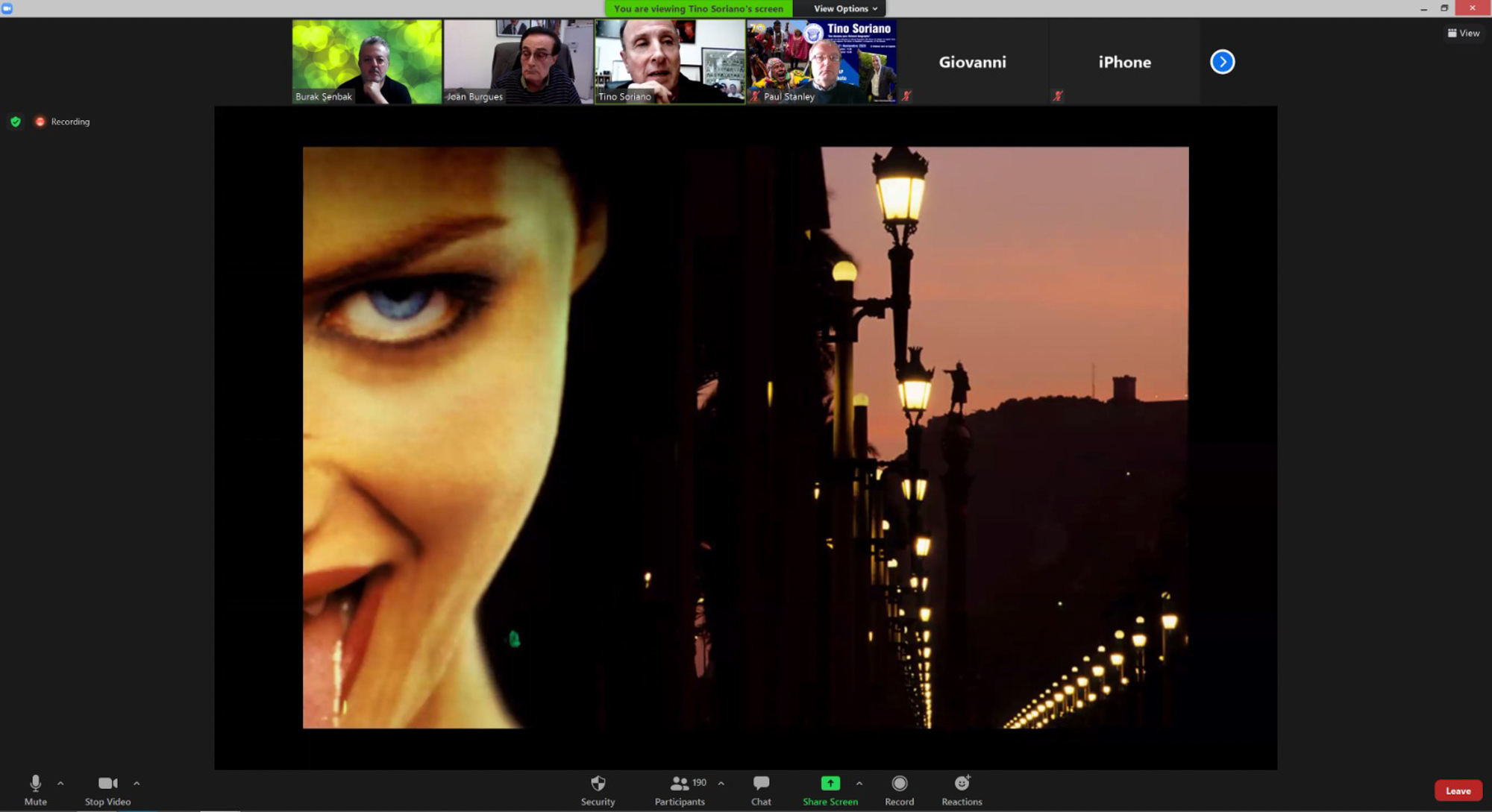Screen dimensions: 1492x812
Task: Expand share options arrow beside Share Screen
Action: click(859, 784)
